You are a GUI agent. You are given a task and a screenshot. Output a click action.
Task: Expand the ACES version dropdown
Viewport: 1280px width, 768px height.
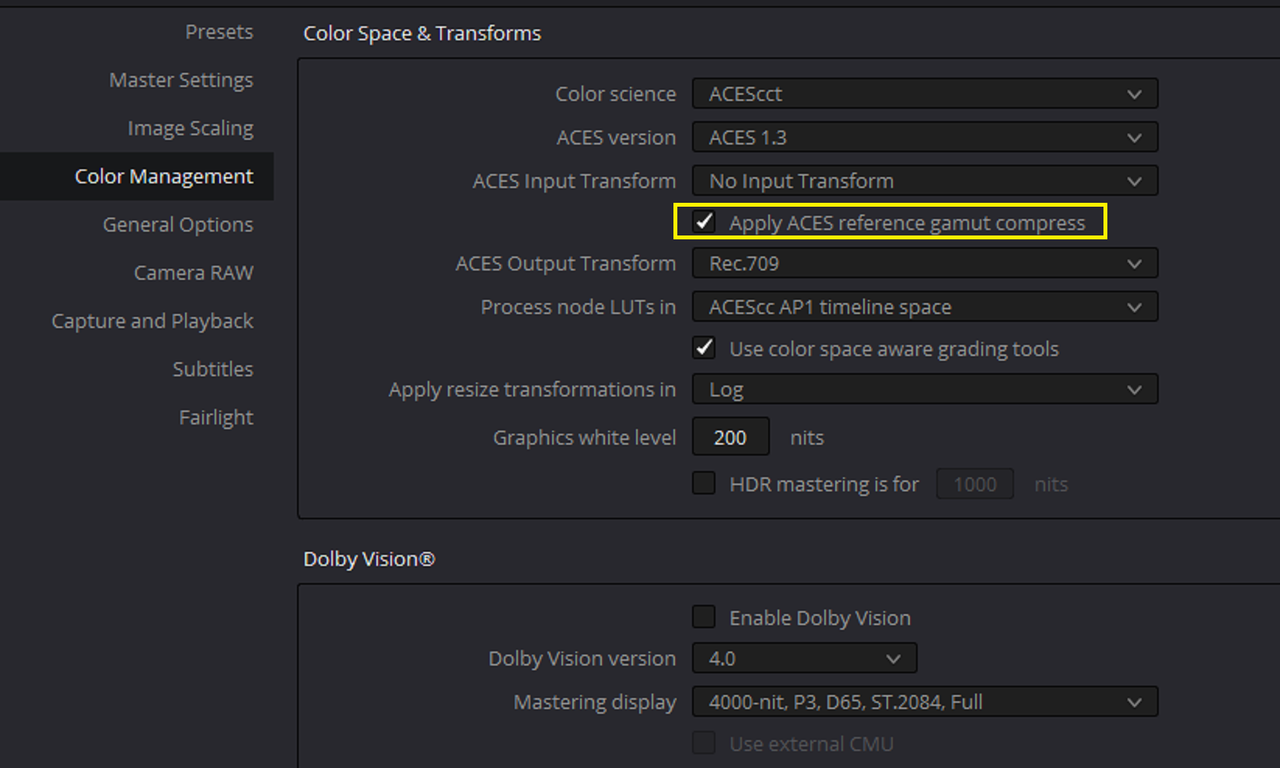[x=925, y=137]
